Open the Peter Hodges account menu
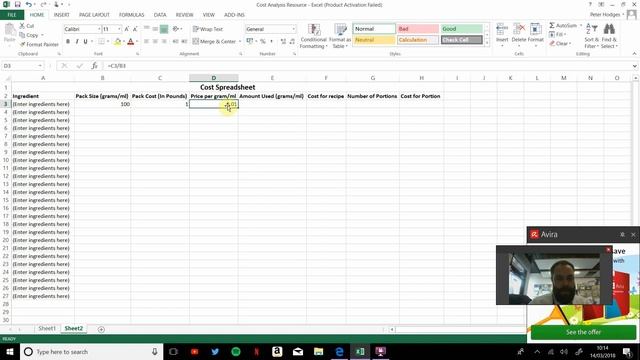 tap(606, 15)
